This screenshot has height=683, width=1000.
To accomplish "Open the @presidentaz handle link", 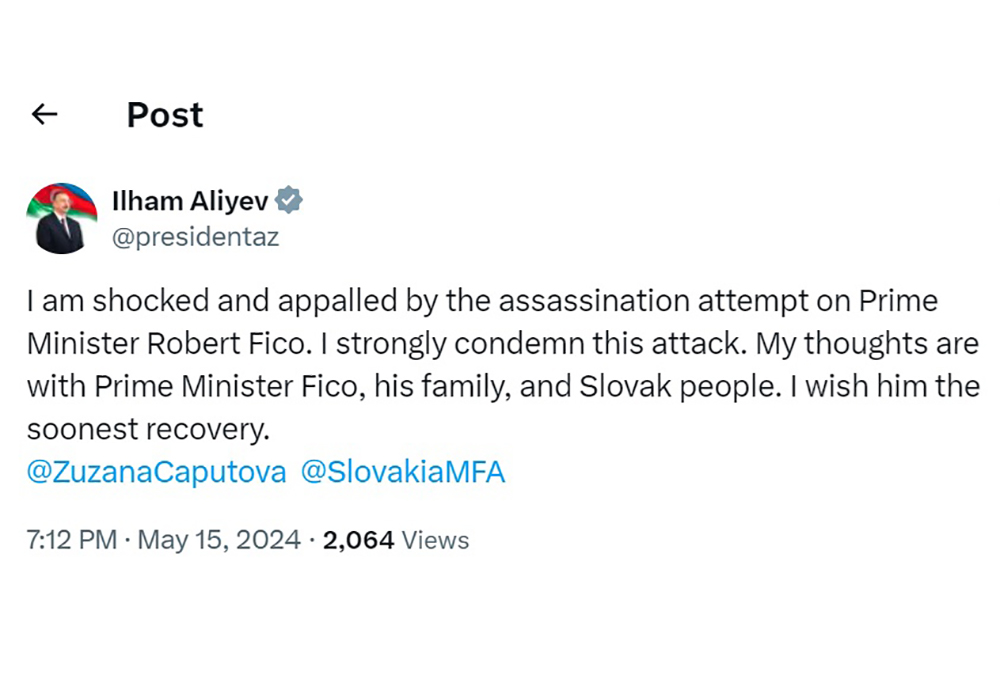I will tap(195, 237).
